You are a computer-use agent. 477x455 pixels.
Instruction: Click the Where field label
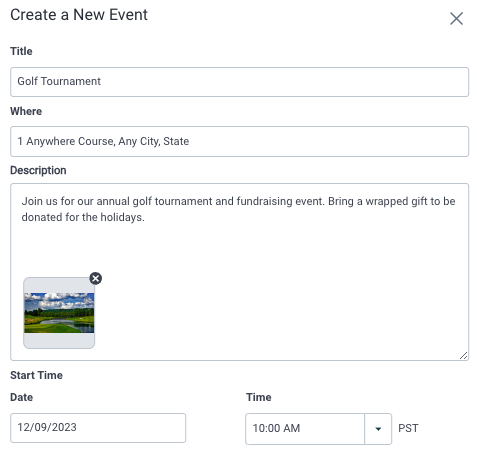[x=26, y=111]
